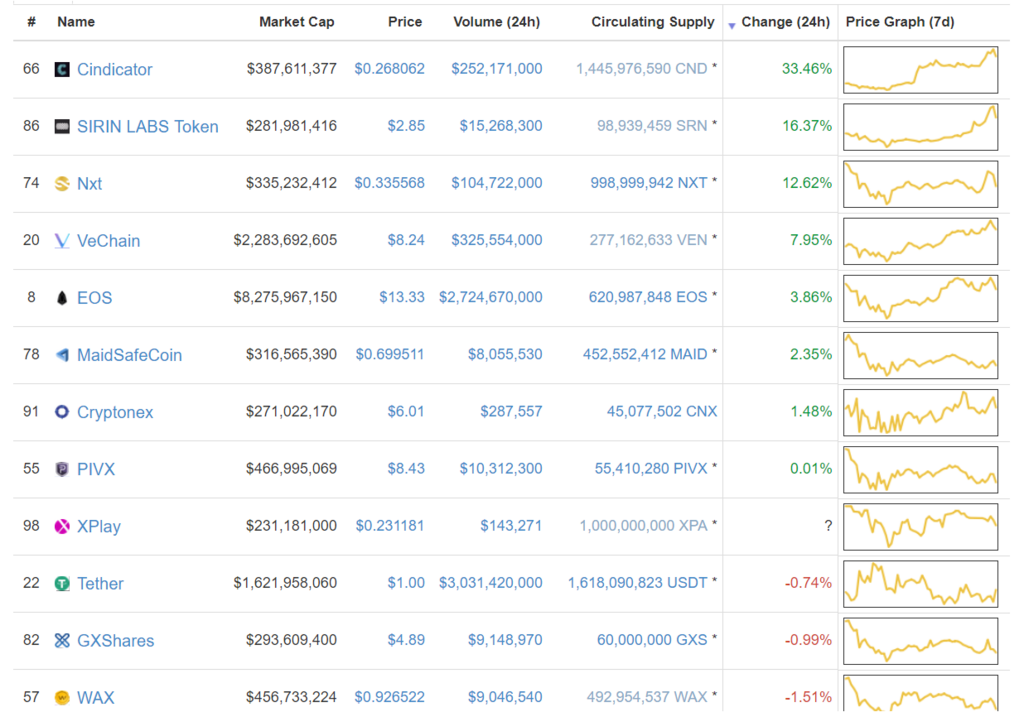
Task: Click MaidSafeCoin 7d price graph
Action: [x=920, y=355]
